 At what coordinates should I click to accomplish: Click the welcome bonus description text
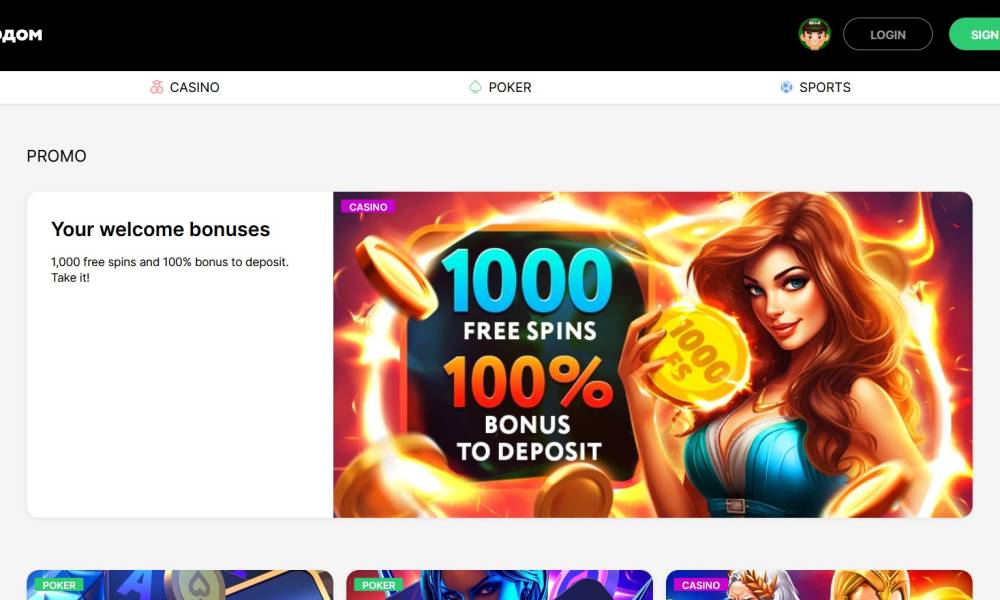[x=170, y=270]
